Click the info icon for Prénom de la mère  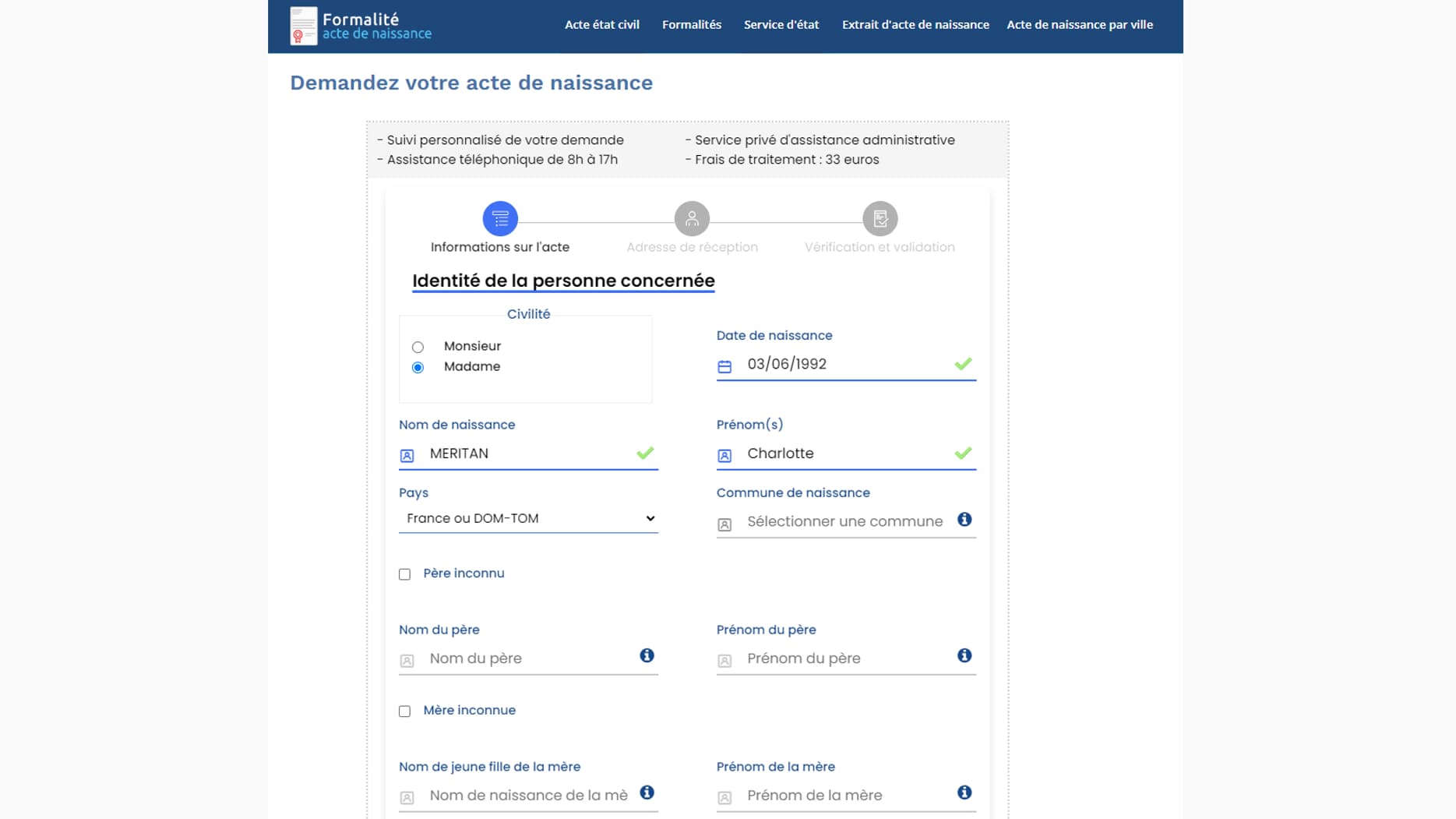(x=964, y=793)
